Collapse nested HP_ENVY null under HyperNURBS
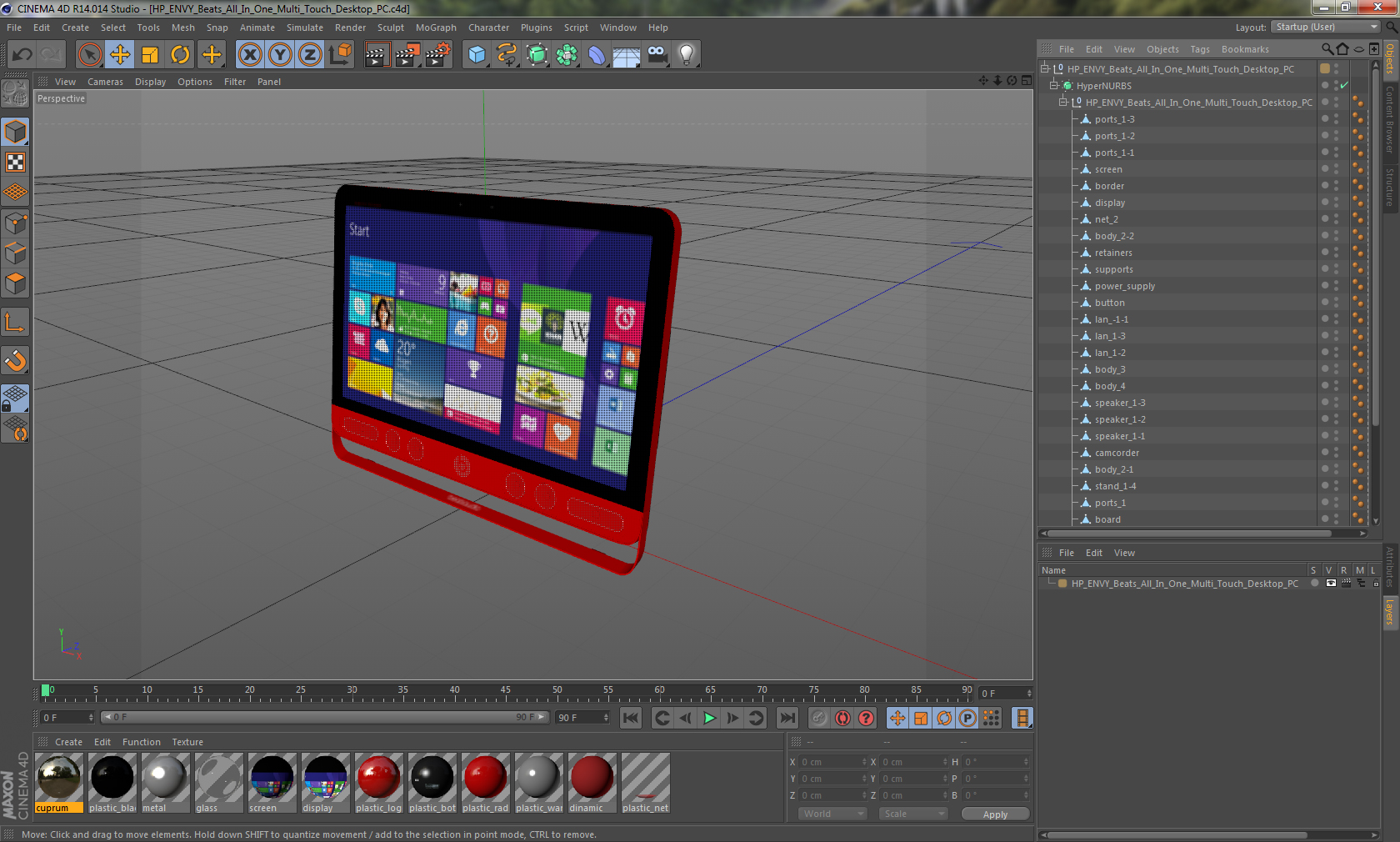 (1063, 102)
